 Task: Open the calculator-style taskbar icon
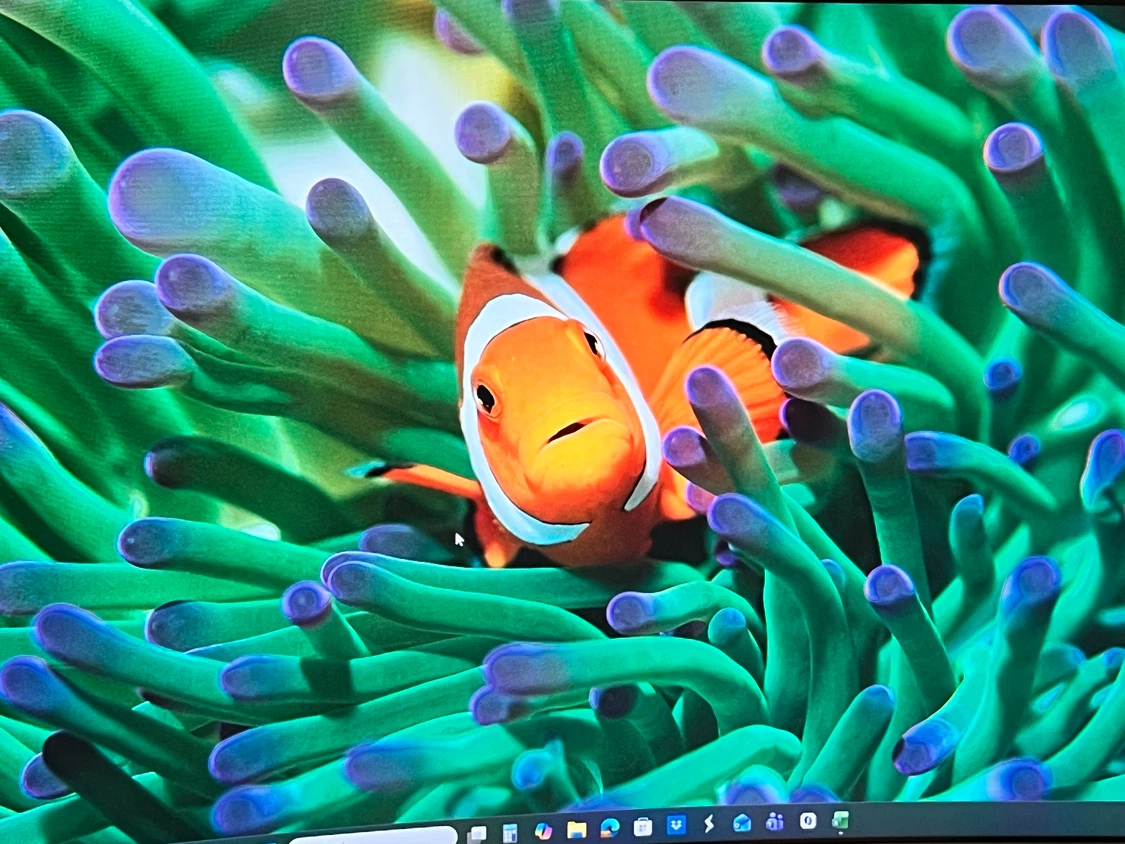(509, 833)
